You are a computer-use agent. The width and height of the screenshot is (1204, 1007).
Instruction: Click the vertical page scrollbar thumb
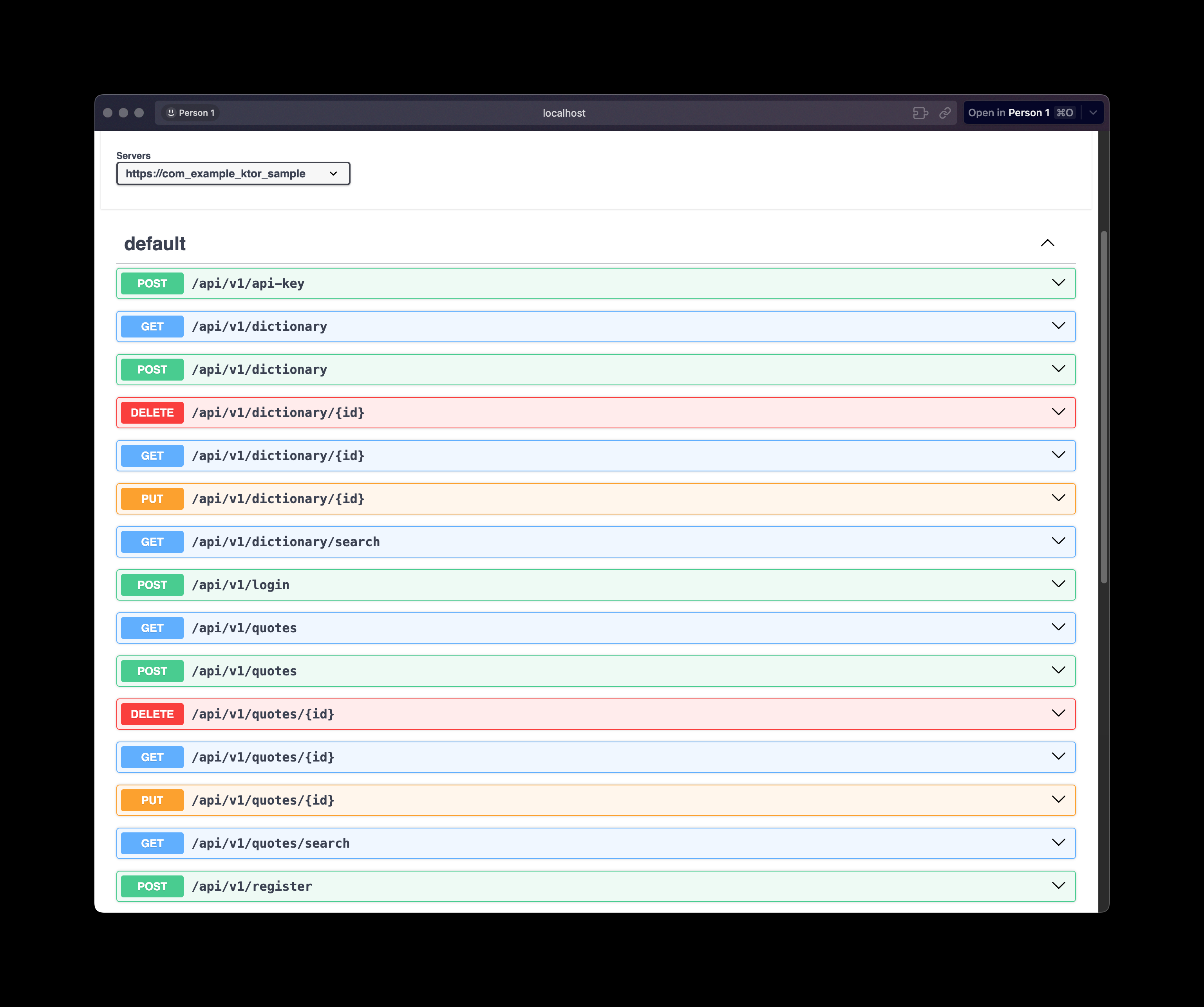[1104, 407]
